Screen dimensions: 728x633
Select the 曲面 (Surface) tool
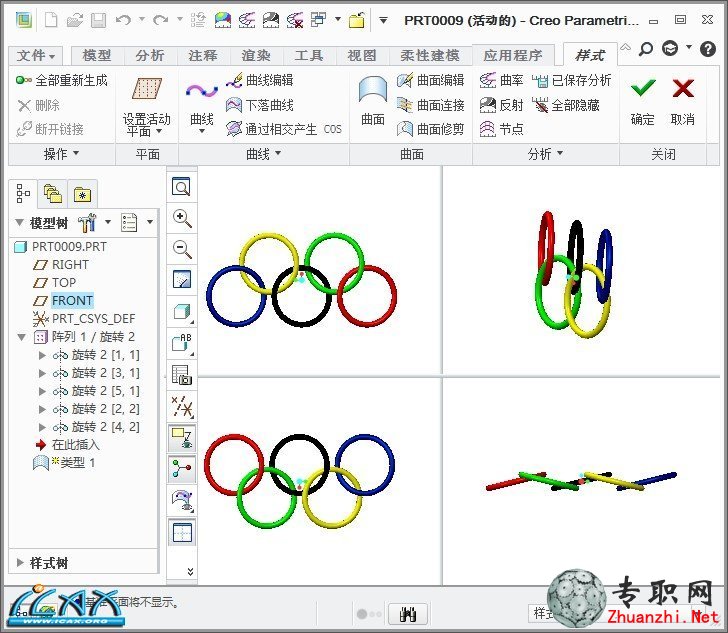click(x=373, y=101)
